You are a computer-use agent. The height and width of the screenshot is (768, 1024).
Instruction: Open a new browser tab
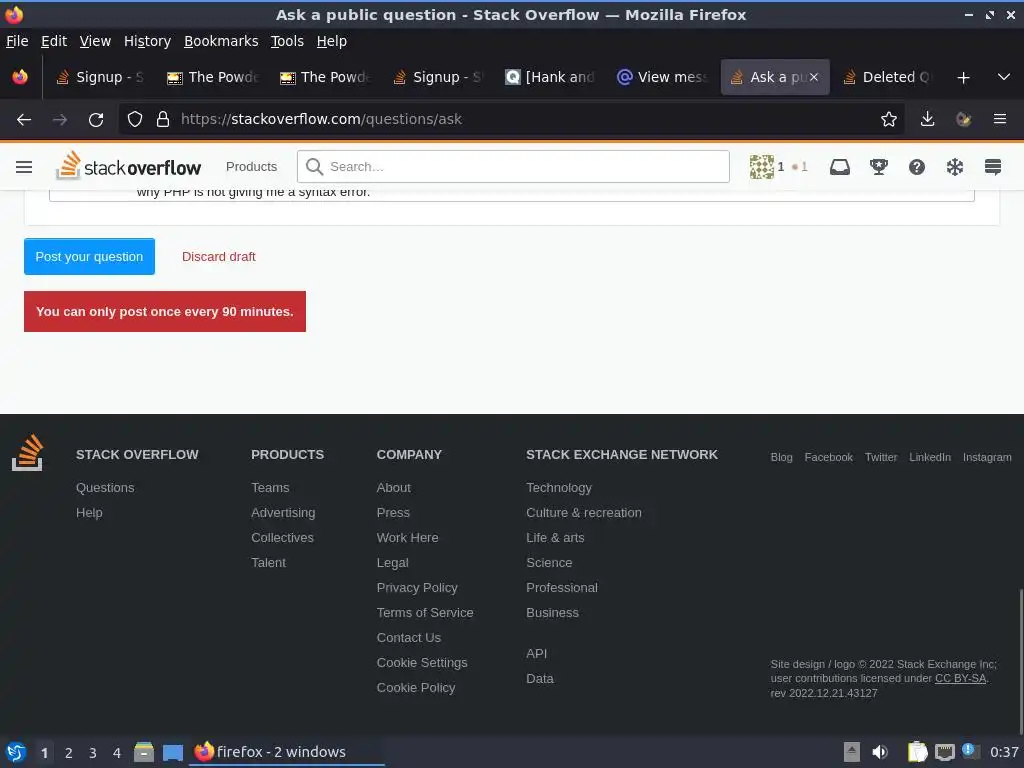pyautogui.click(x=963, y=78)
